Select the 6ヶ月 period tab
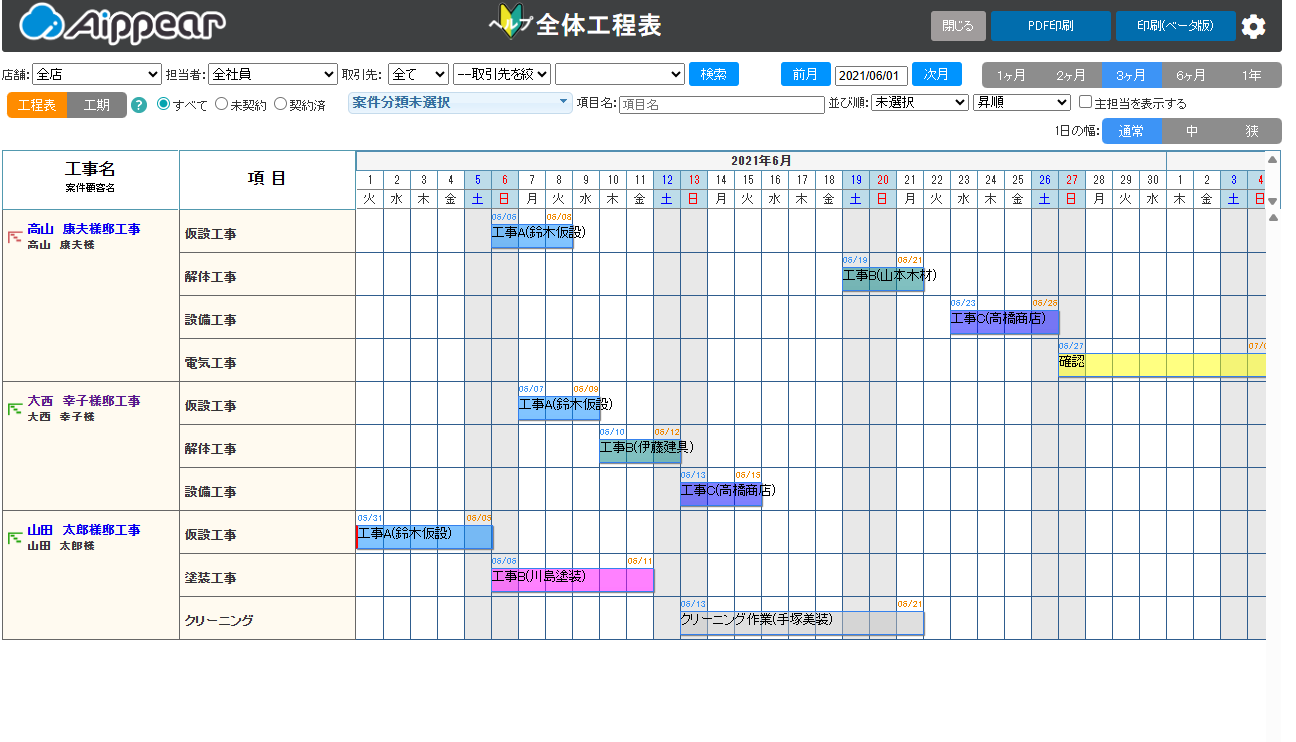 point(1191,75)
